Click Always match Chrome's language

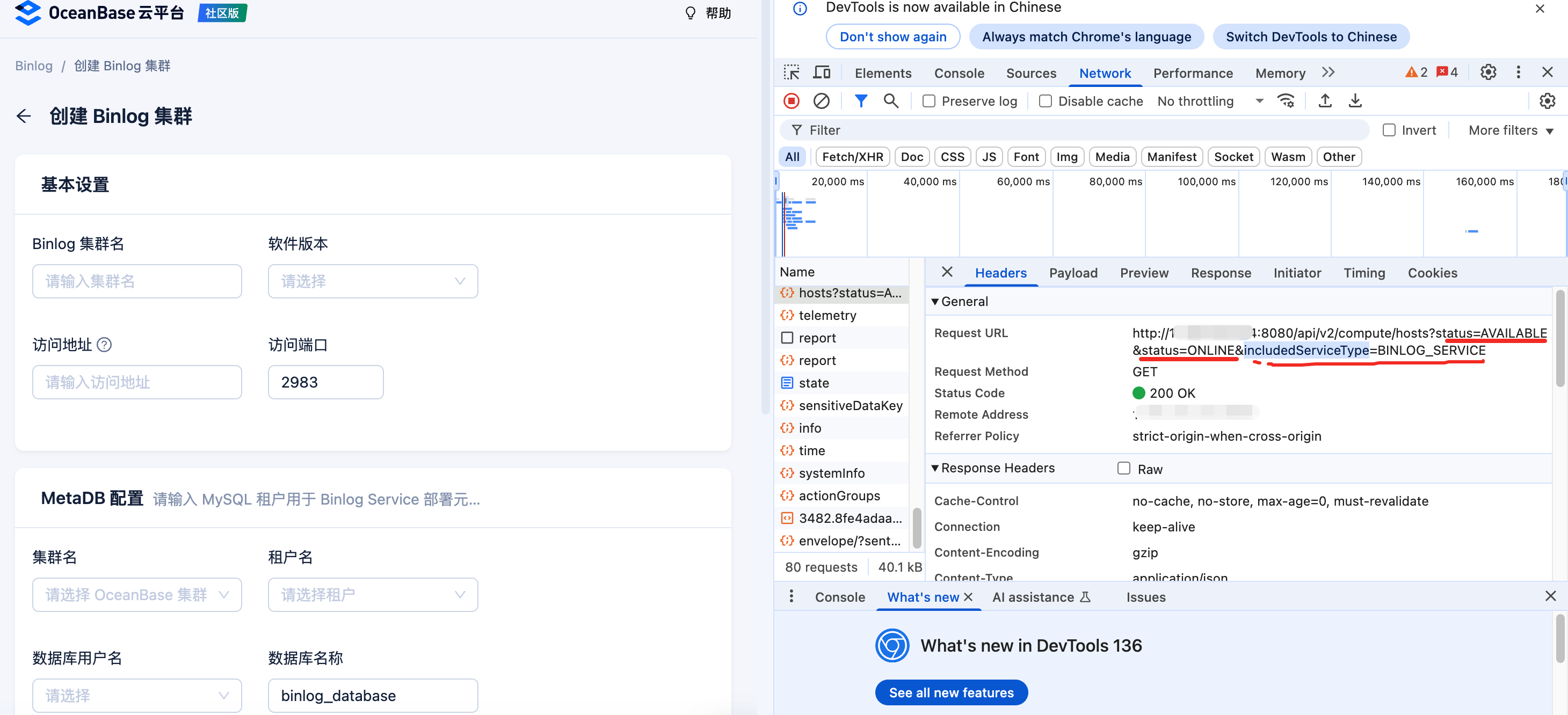(1086, 37)
